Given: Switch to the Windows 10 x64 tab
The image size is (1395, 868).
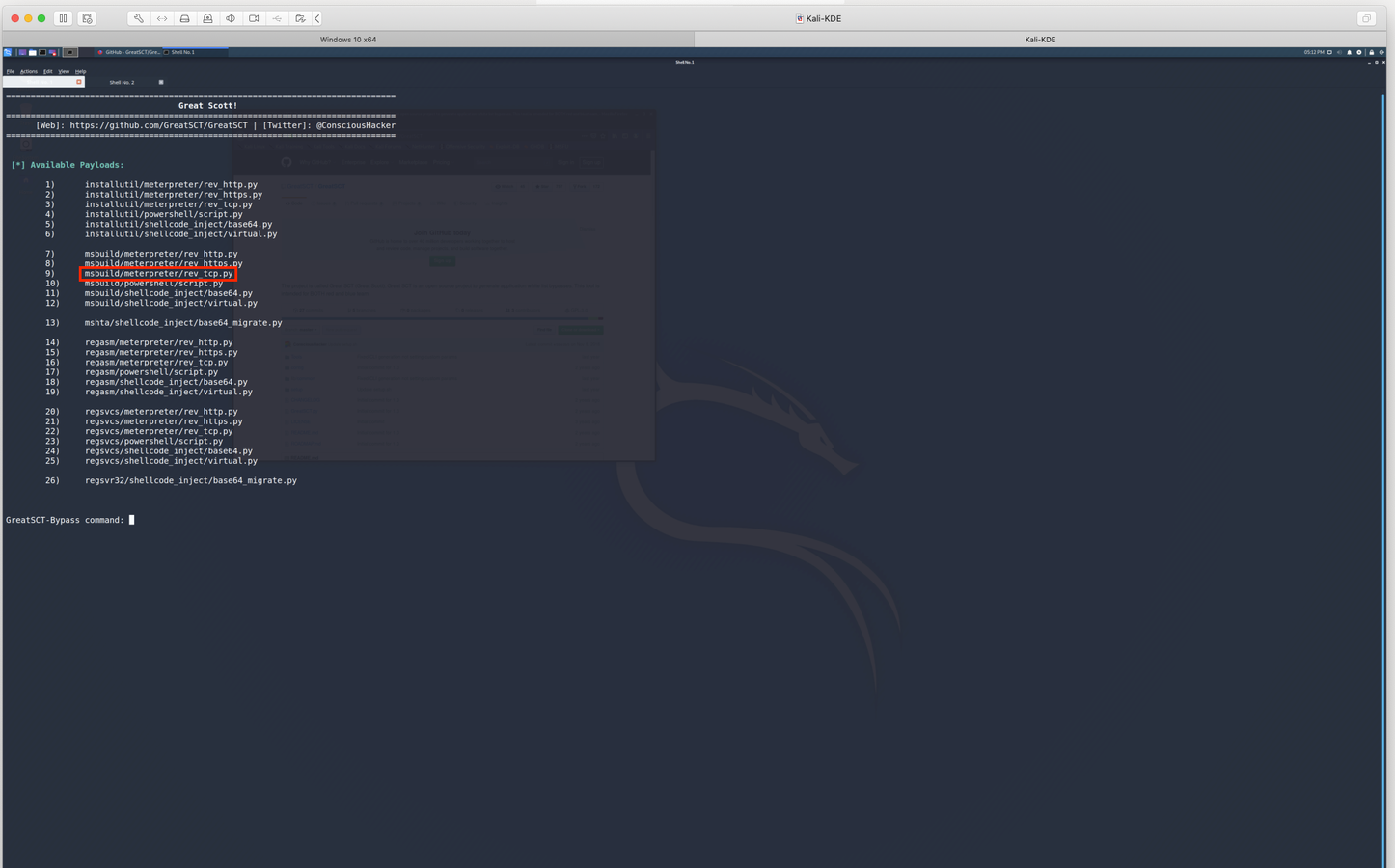Looking at the screenshot, I should (348, 40).
